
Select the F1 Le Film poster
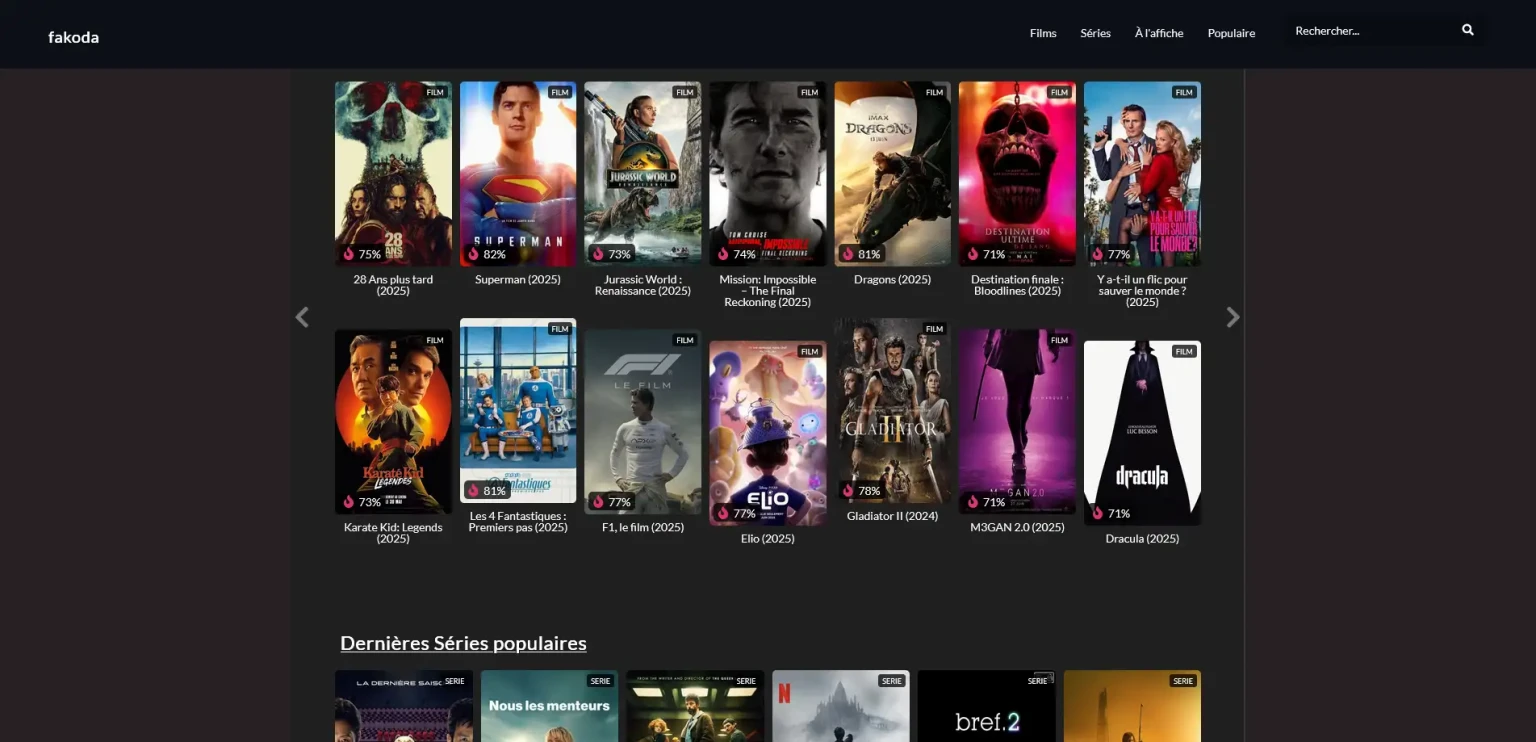tap(643, 422)
